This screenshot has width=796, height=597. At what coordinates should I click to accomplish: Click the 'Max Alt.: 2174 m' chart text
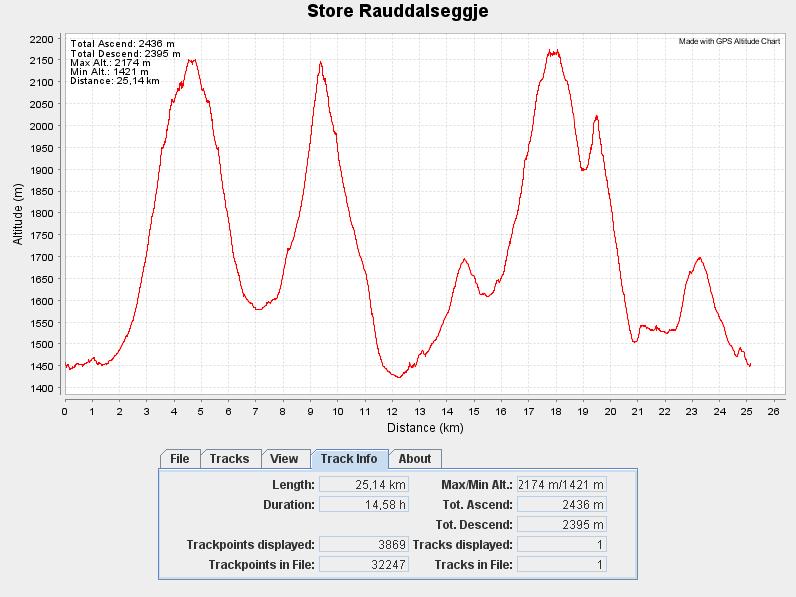pyautogui.click(x=110, y=62)
